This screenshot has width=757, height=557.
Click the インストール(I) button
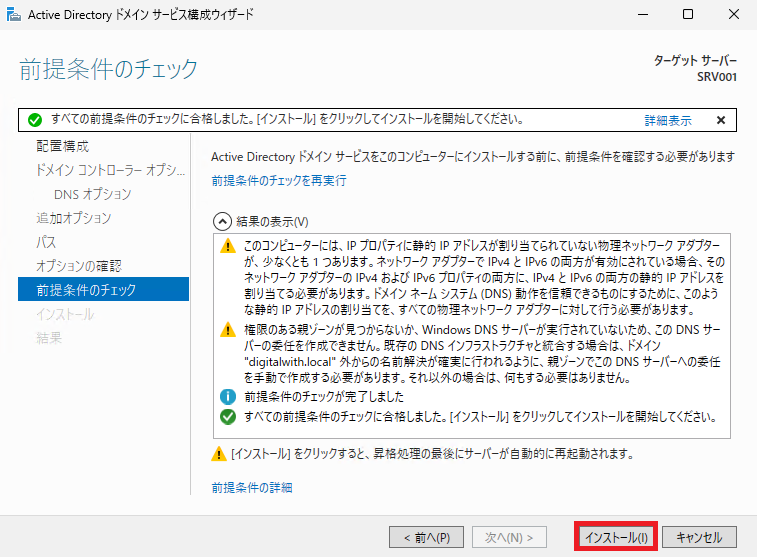(616, 537)
